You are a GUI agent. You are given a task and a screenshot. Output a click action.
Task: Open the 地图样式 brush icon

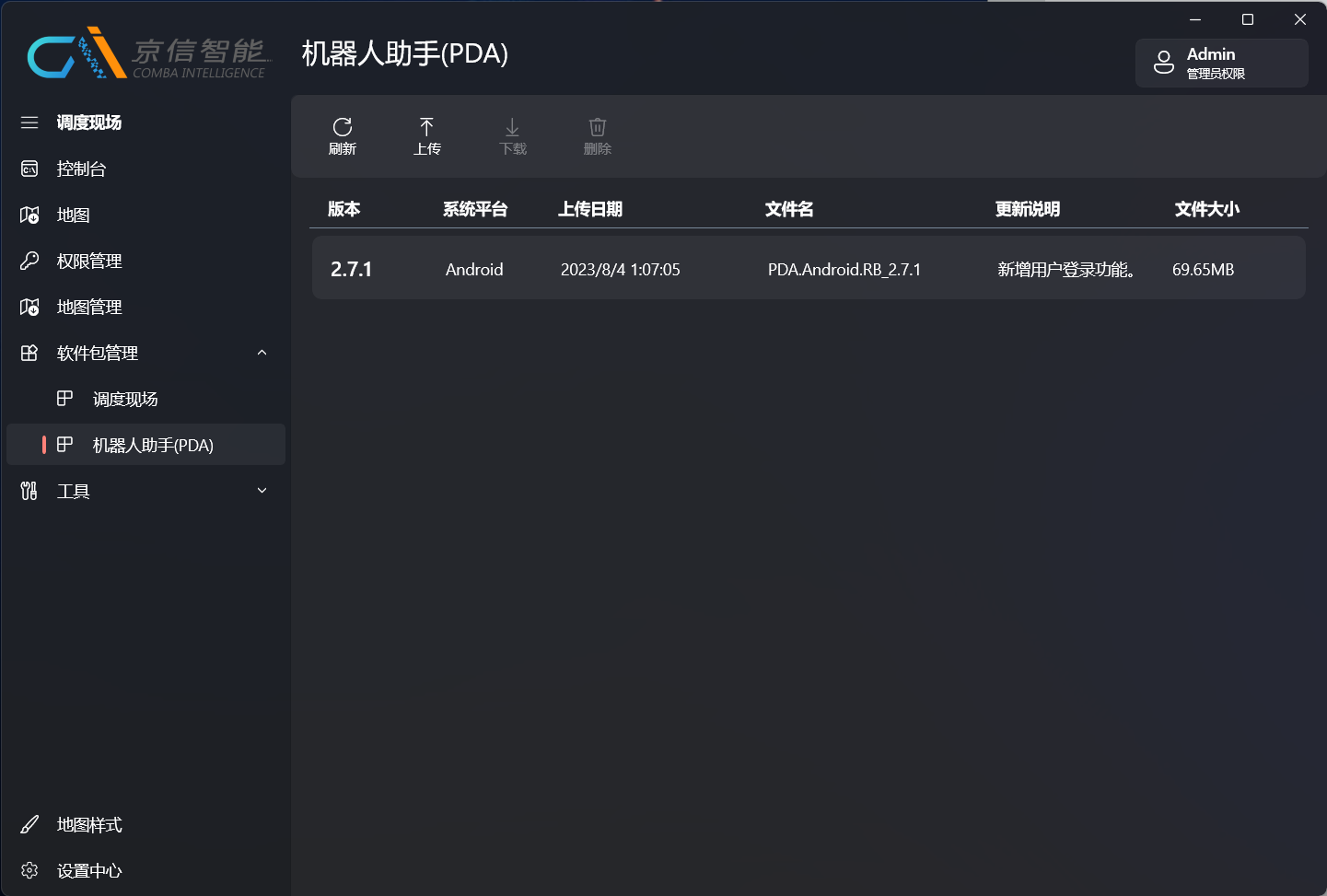(x=29, y=824)
